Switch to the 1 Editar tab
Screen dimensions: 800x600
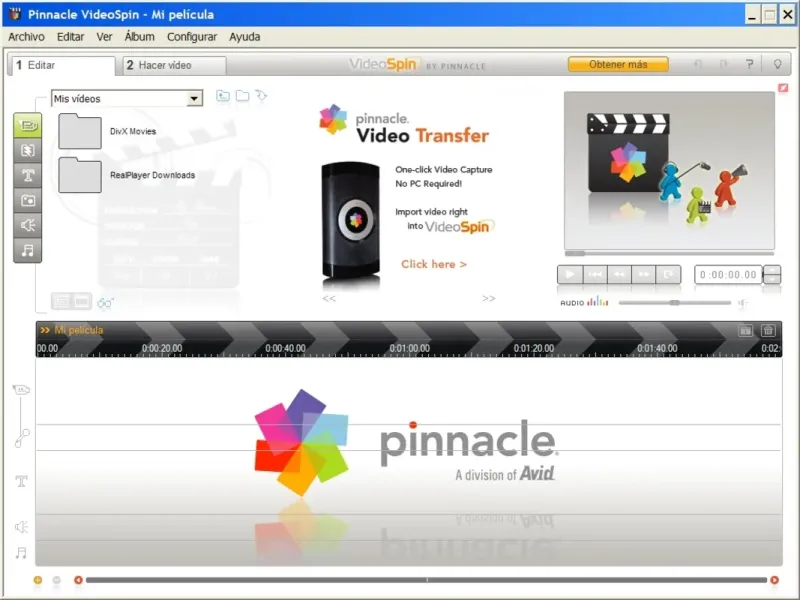tap(62, 65)
